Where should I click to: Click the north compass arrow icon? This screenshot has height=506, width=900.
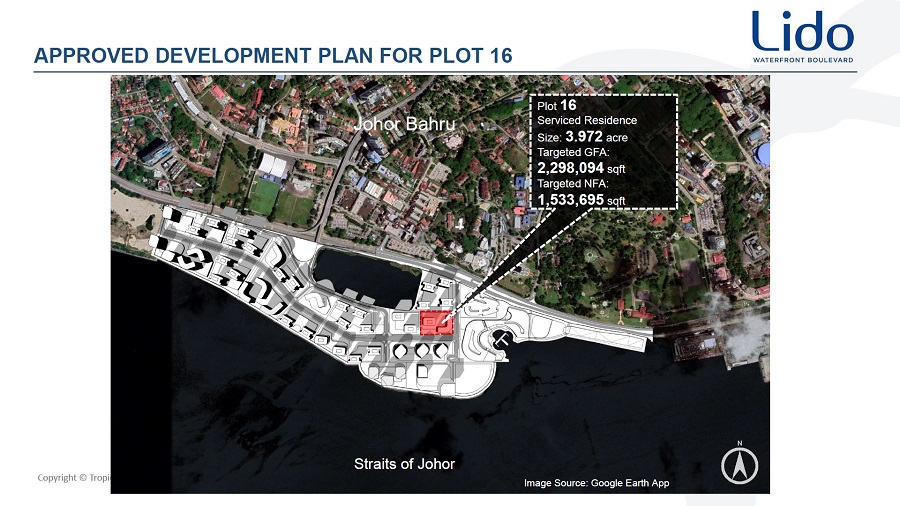(x=739, y=465)
